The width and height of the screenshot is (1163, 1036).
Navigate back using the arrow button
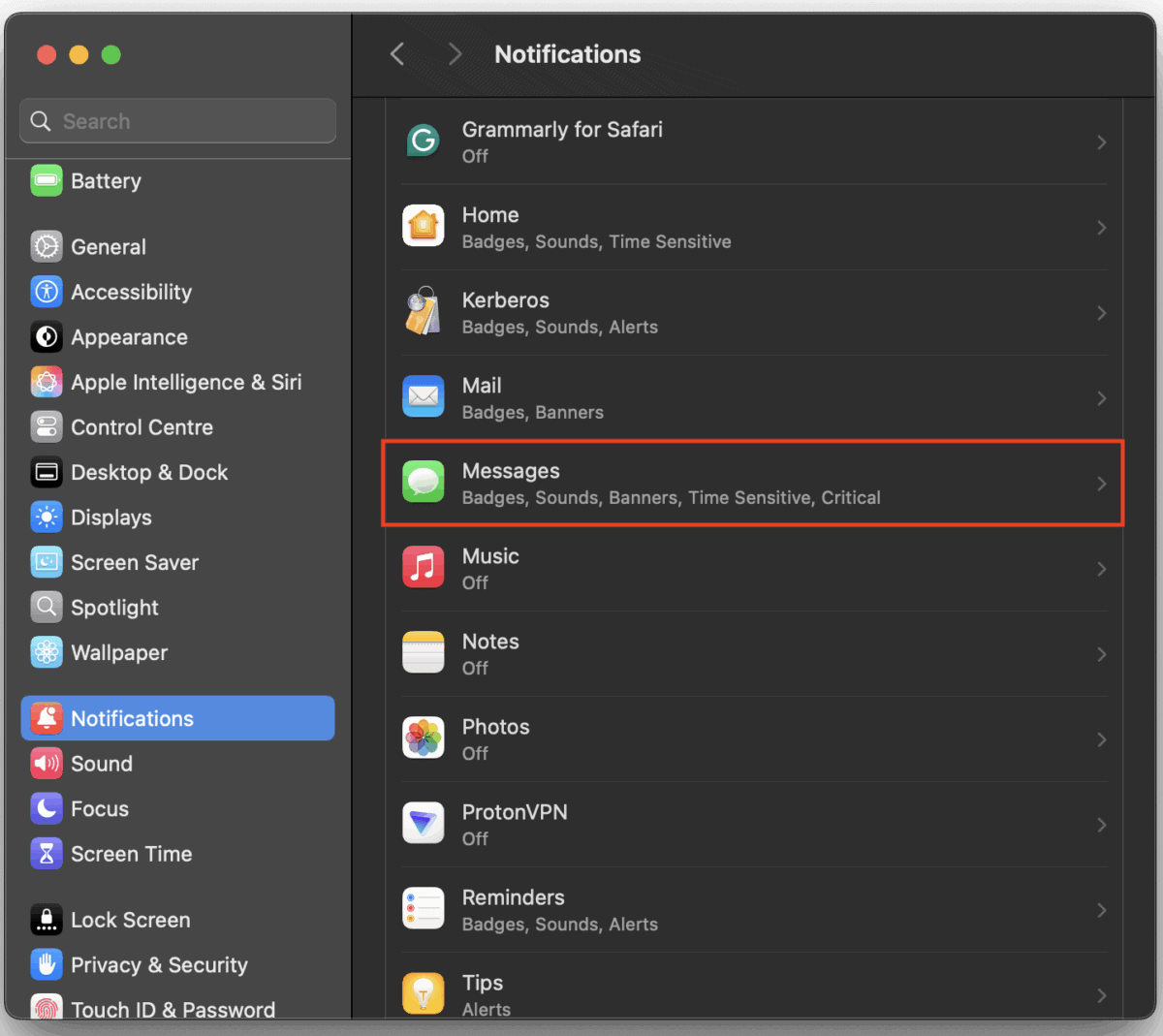click(x=397, y=54)
